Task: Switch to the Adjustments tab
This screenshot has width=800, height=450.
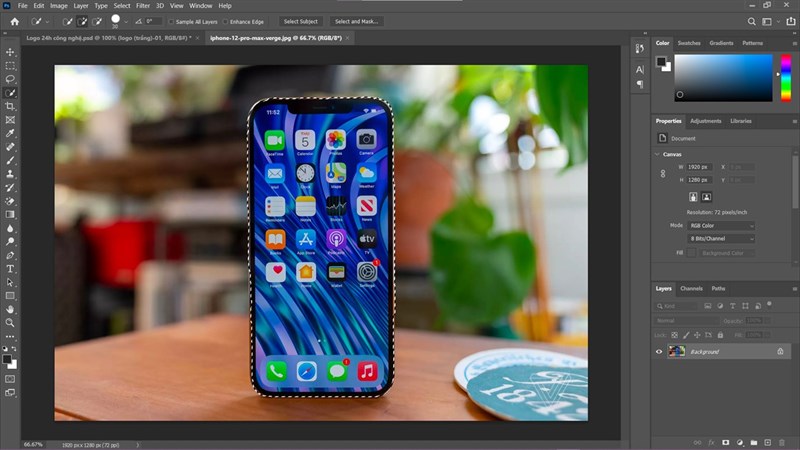Action: pyautogui.click(x=706, y=121)
